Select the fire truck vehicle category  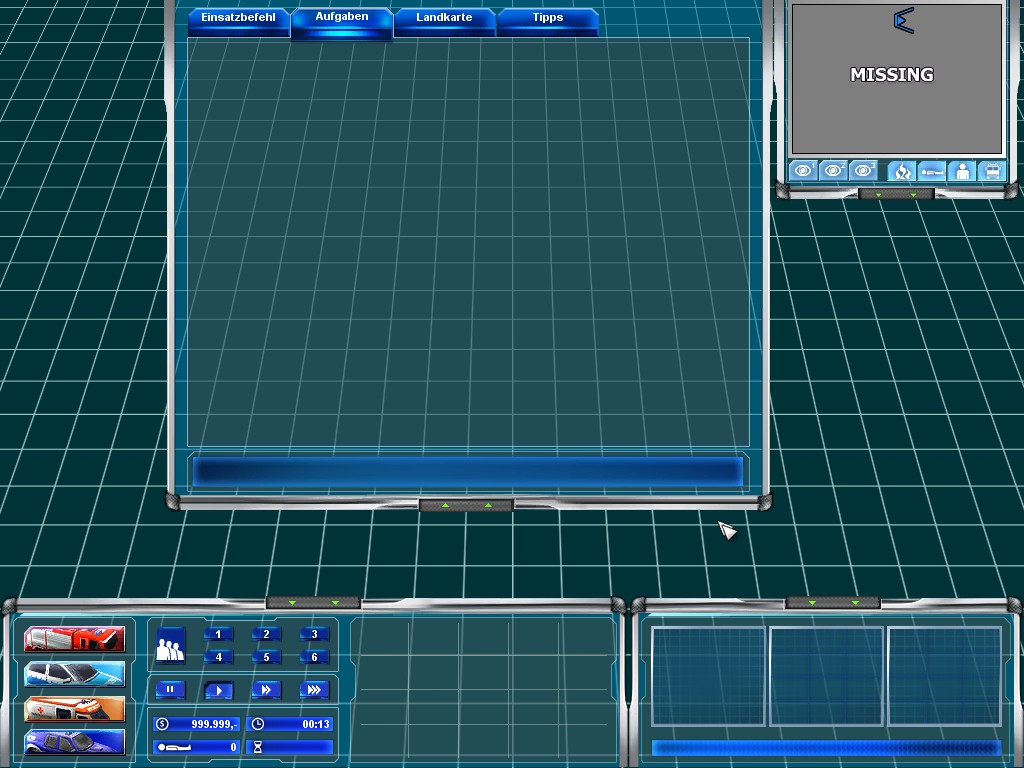[75, 639]
